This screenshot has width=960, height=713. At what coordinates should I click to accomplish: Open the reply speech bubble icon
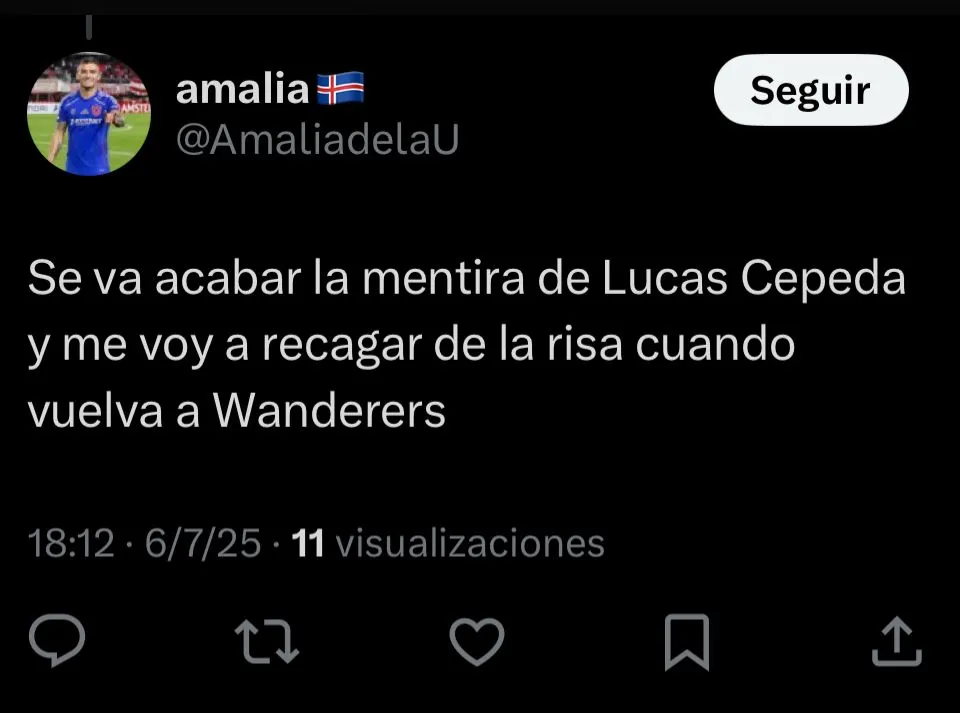point(57,640)
